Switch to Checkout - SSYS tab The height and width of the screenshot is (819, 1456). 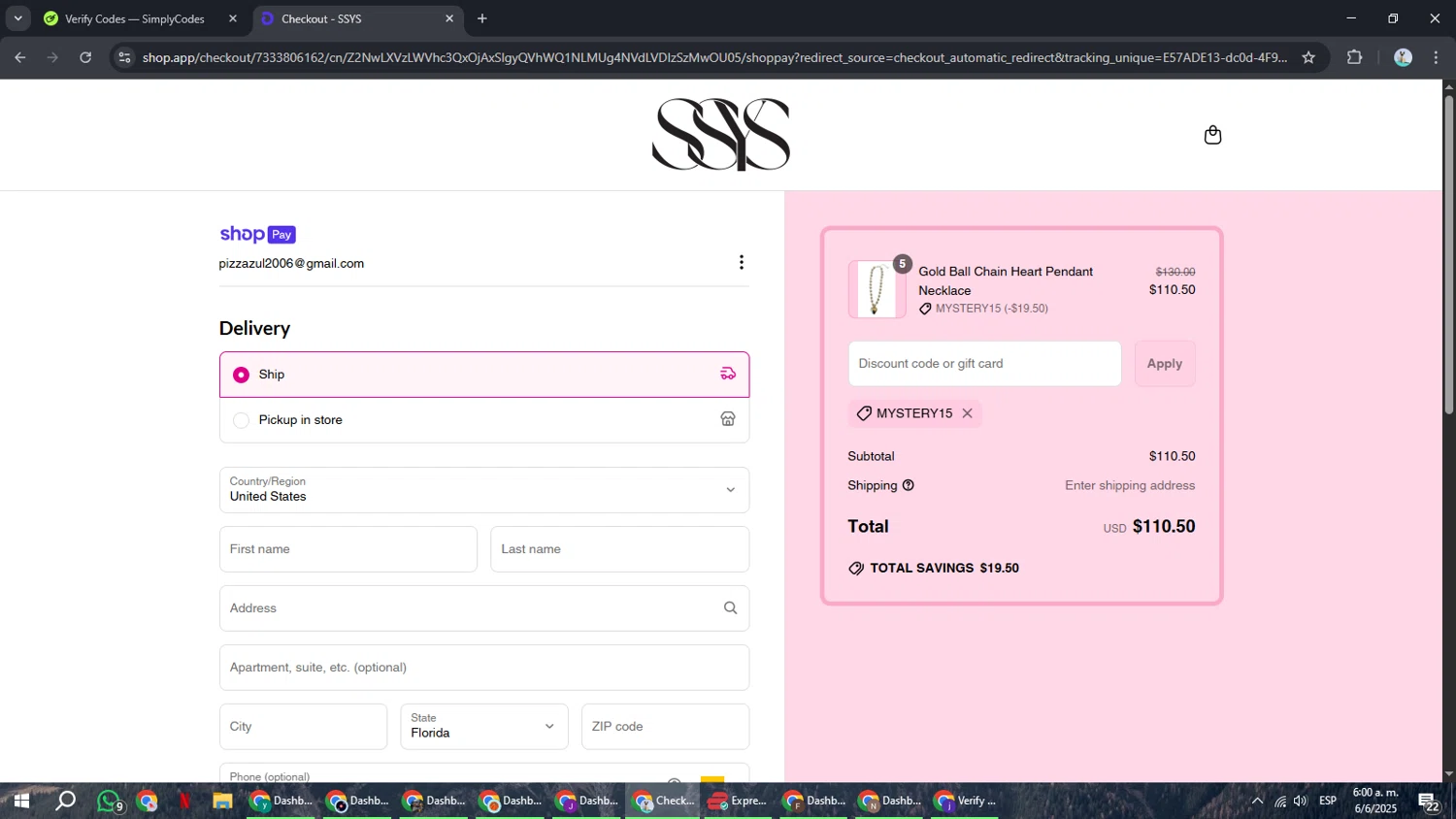point(357,18)
